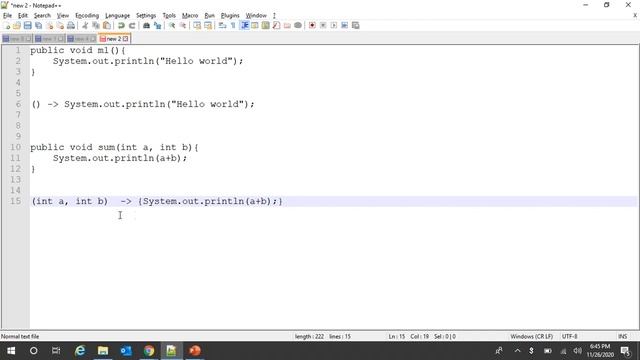Toggle synchronized horizontal scrolling
This screenshot has height=360, width=640.
pyautogui.click(x=208, y=26)
